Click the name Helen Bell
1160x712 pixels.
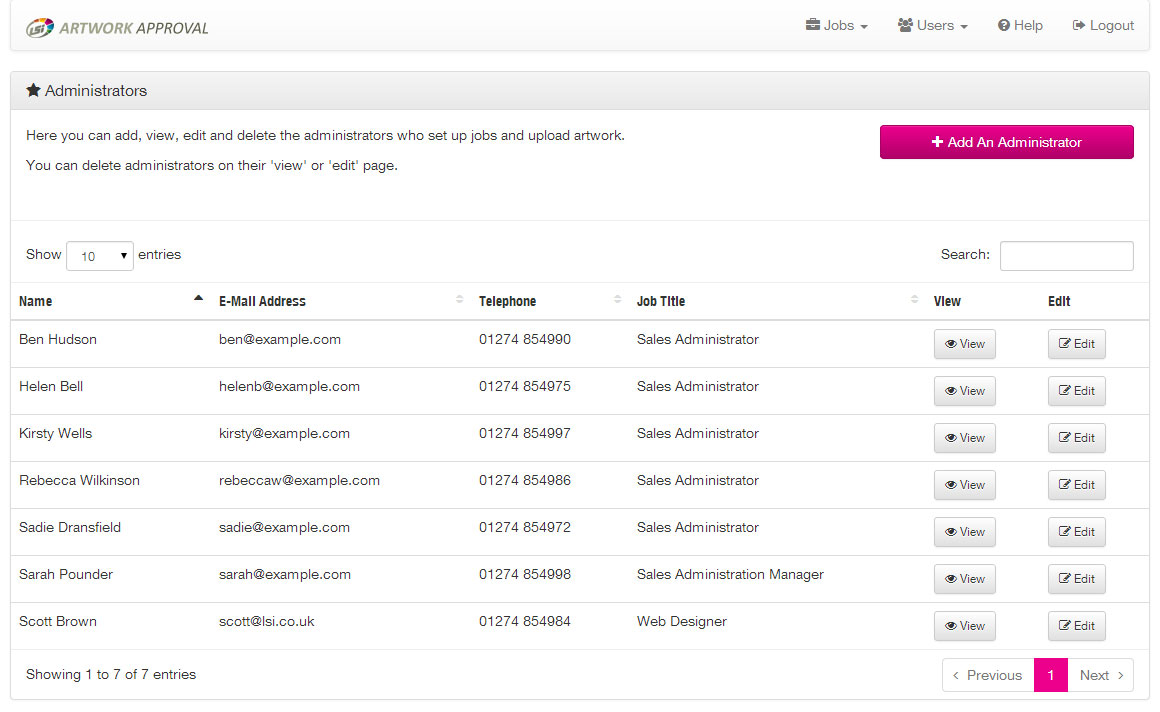click(51, 386)
